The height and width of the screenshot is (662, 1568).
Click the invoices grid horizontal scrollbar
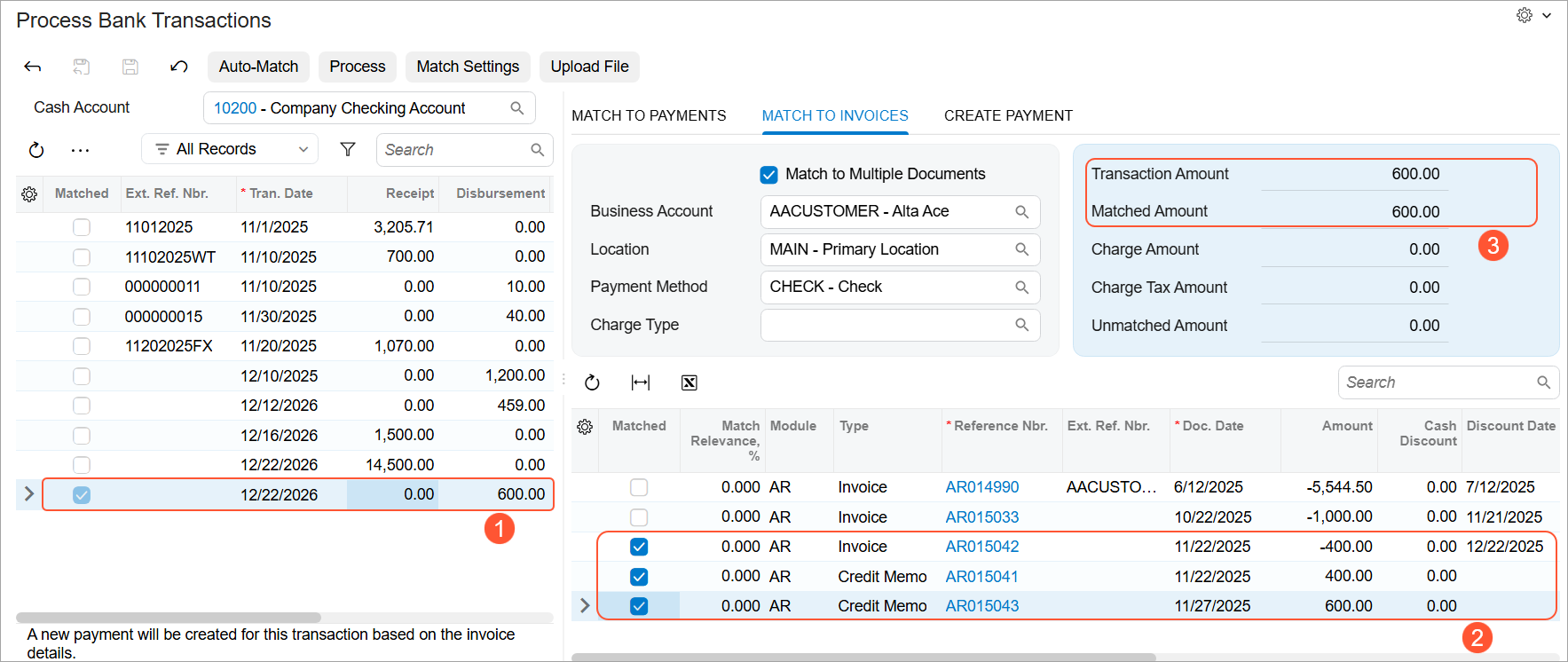click(x=863, y=658)
